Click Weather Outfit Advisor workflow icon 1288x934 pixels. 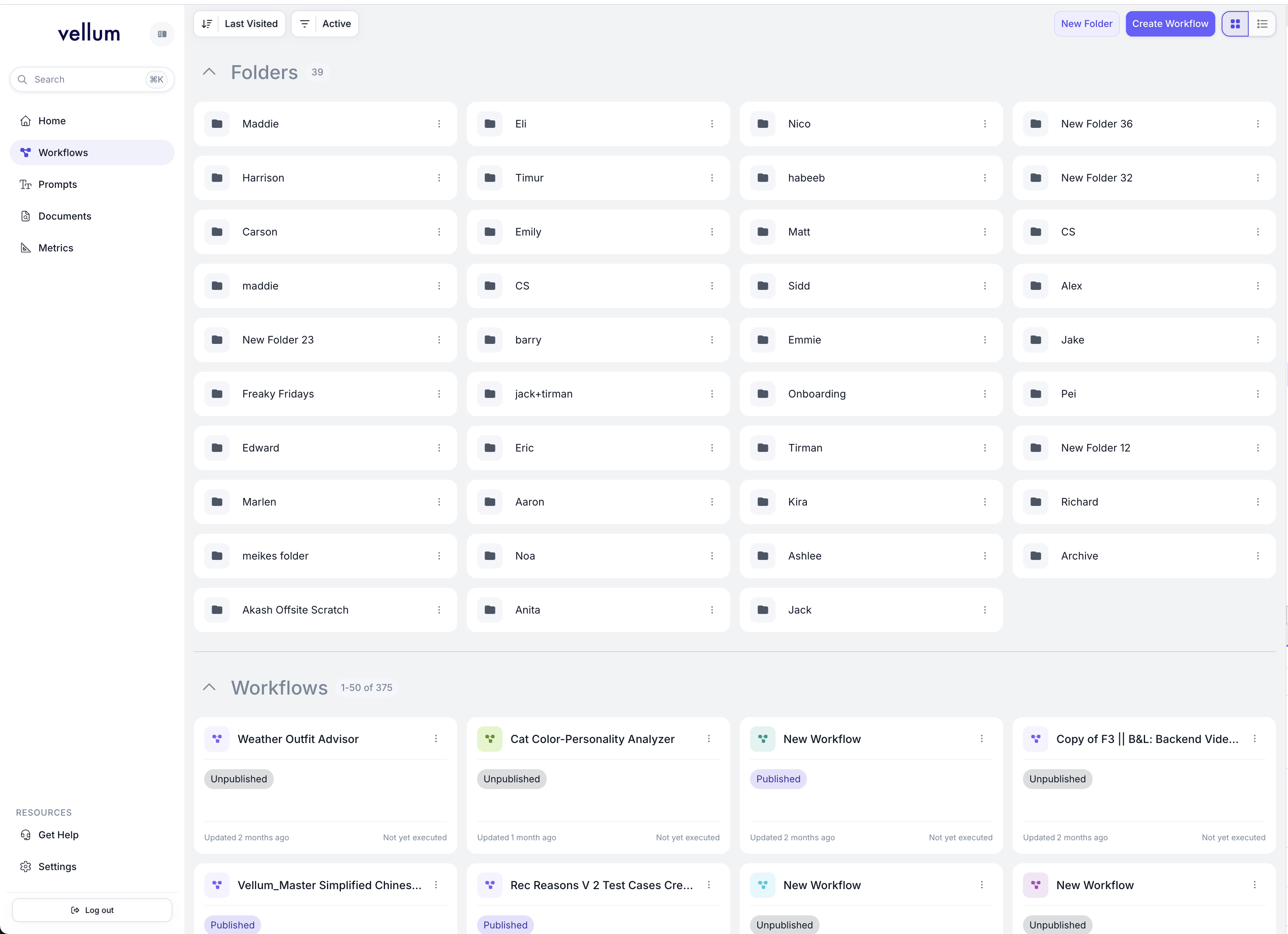217,739
